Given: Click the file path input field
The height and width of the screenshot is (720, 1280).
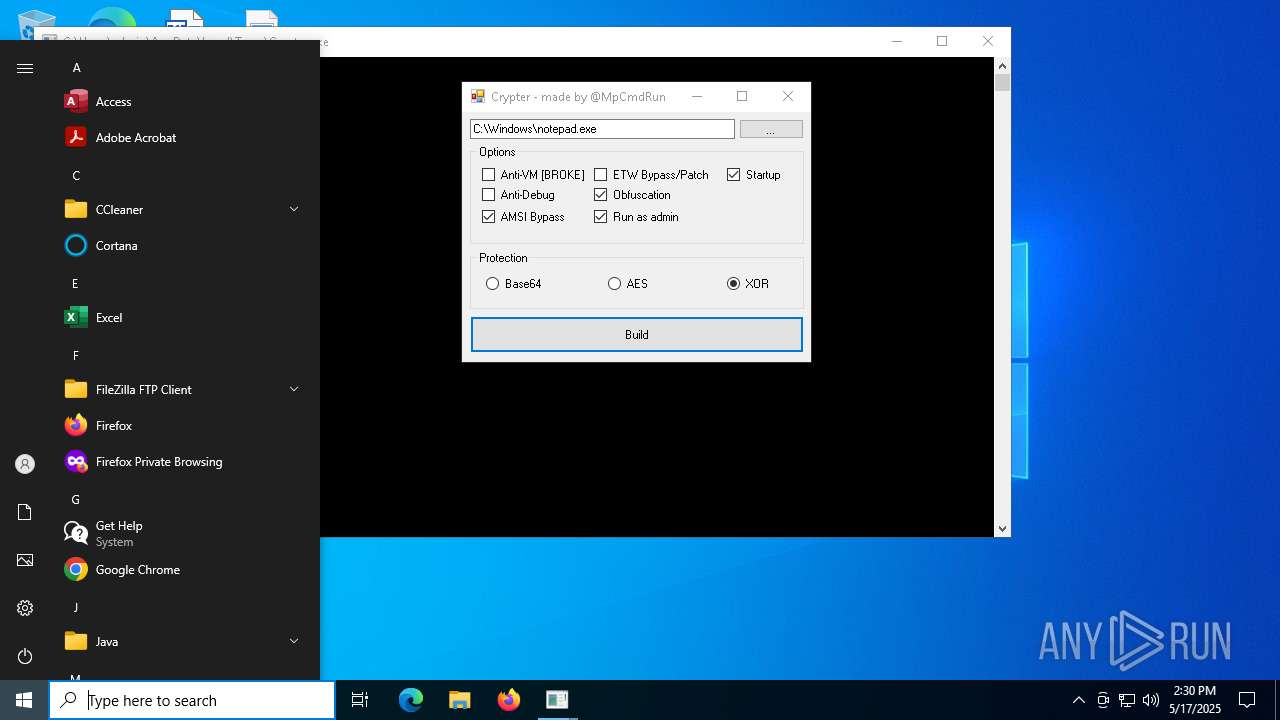Looking at the screenshot, I should coord(602,129).
